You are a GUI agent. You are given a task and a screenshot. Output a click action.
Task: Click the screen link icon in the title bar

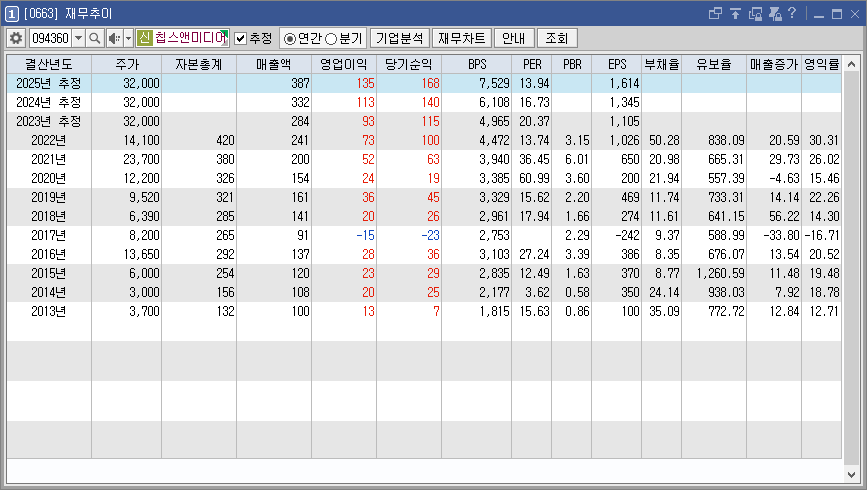pyautogui.click(x=715, y=13)
